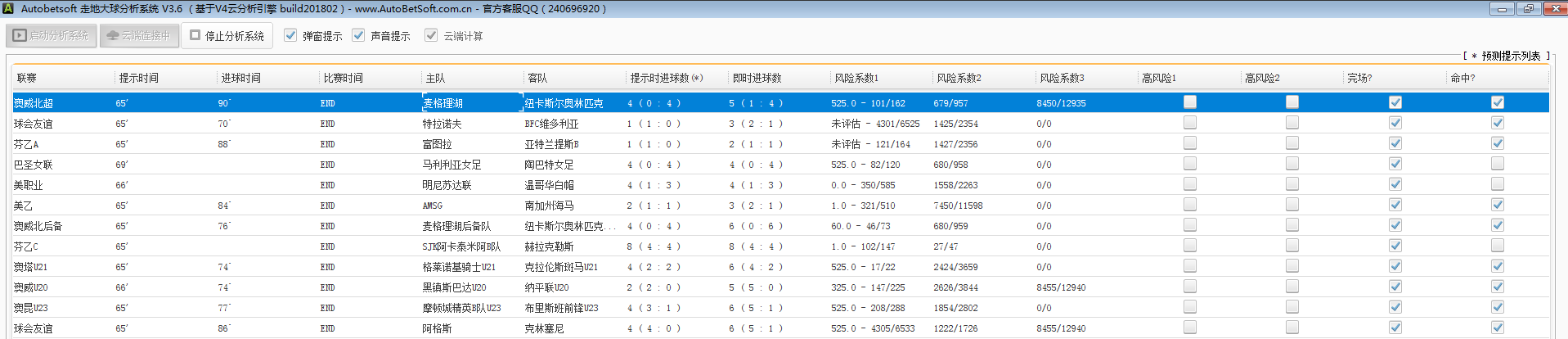Screen dimensions: 1568x339
Task: Select the 富图拉 cell in 芬乙A row
Action: [437, 144]
